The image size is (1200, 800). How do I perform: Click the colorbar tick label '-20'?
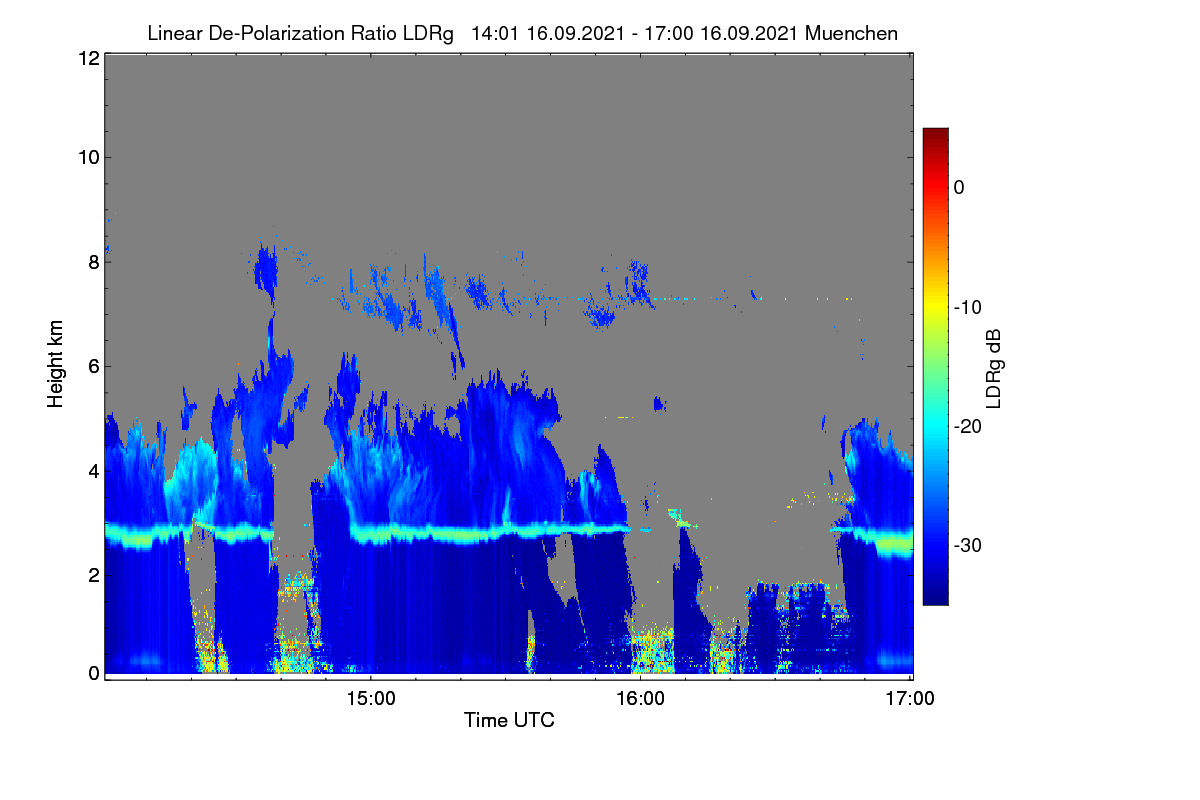point(967,426)
